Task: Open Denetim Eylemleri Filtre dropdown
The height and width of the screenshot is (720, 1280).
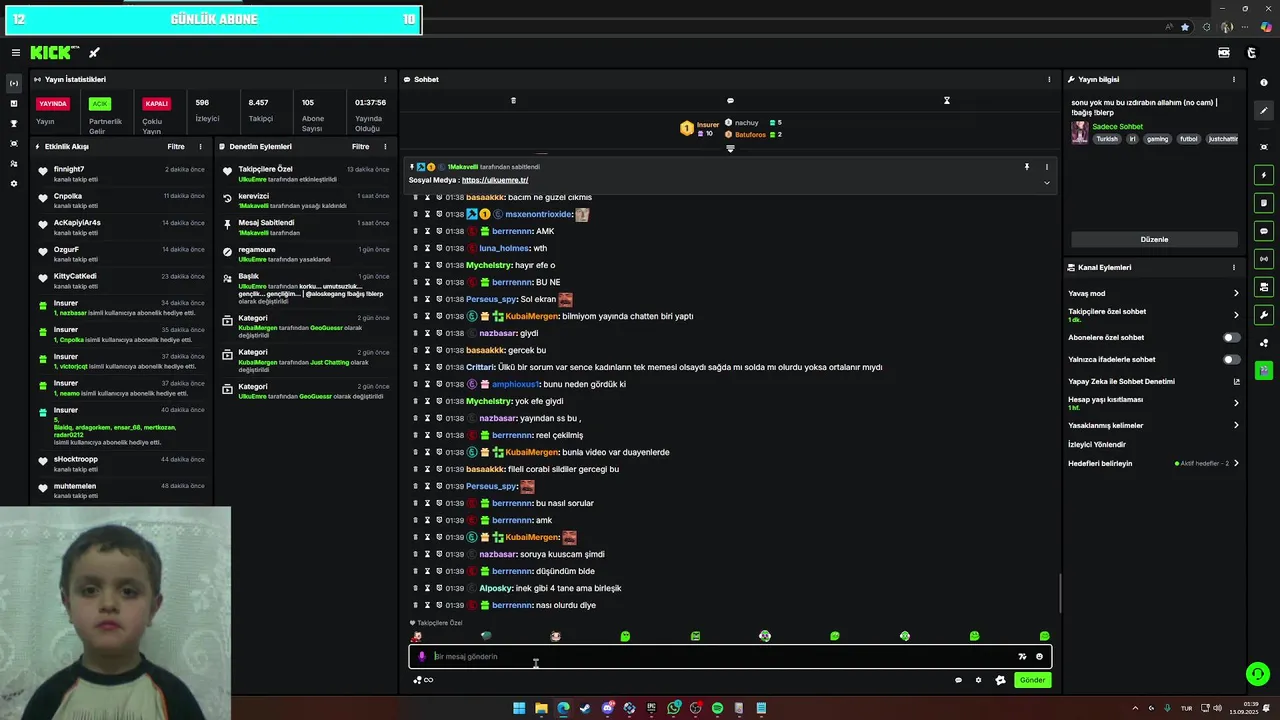Action: tap(360, 146)
